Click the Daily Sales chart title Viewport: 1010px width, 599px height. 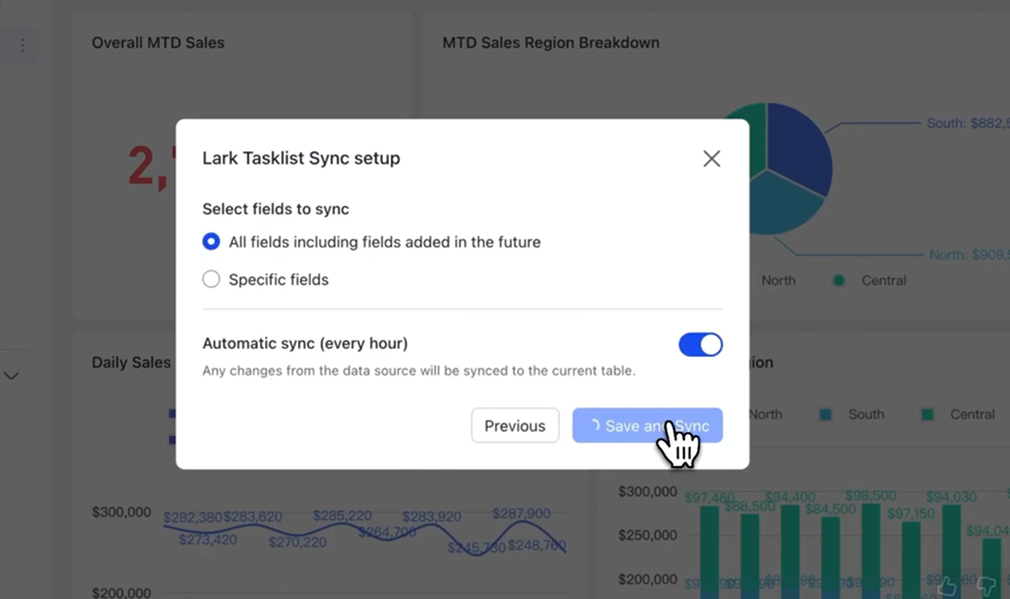tap(131, 362)
